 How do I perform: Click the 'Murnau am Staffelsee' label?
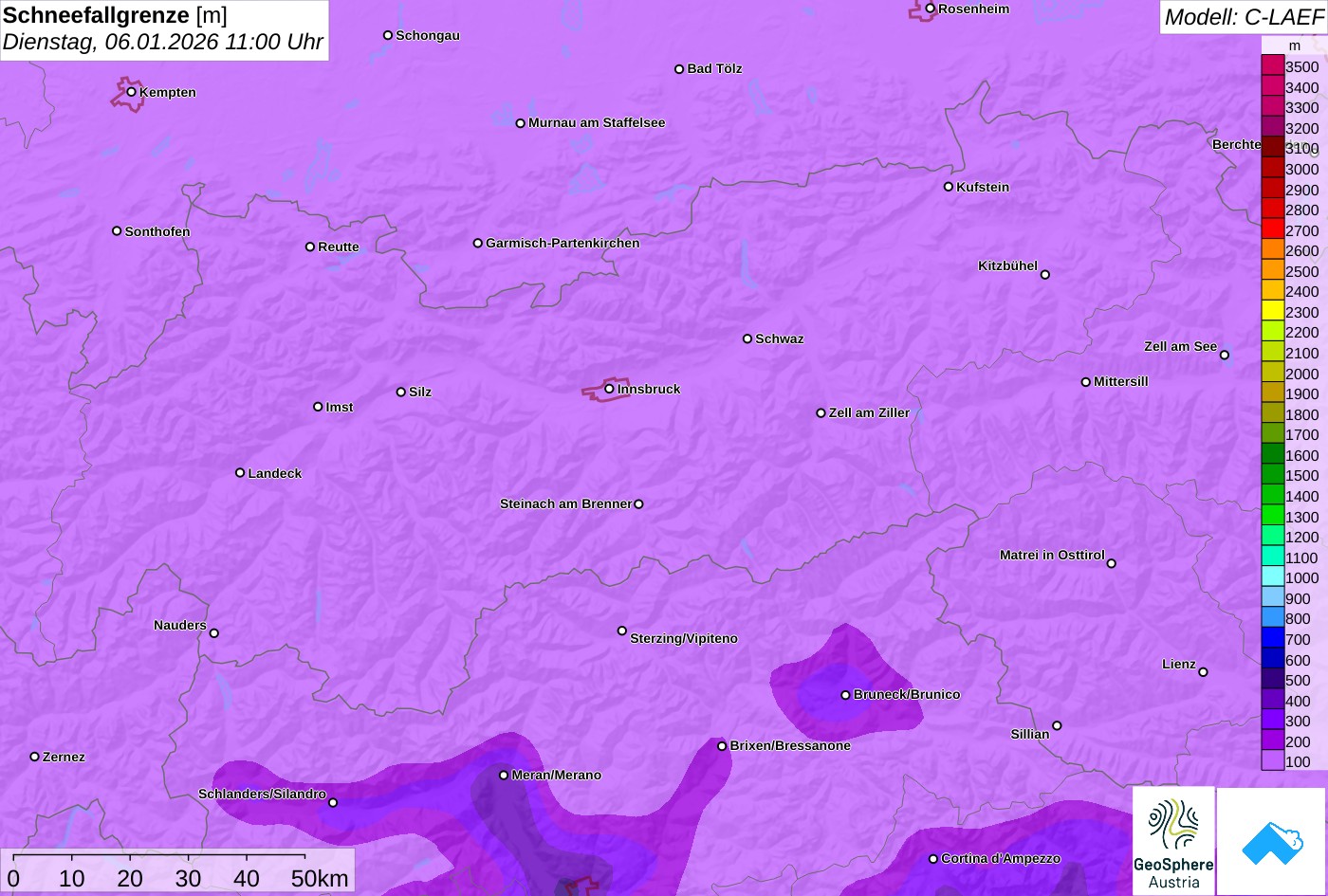[x=597, y=123]
